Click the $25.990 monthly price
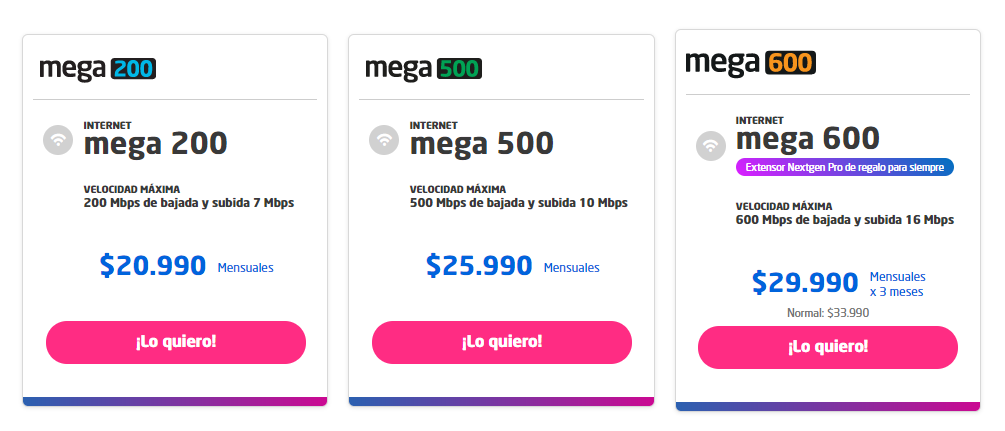Viewport: 1005px width, 431px height. click(x=479, y=266)
